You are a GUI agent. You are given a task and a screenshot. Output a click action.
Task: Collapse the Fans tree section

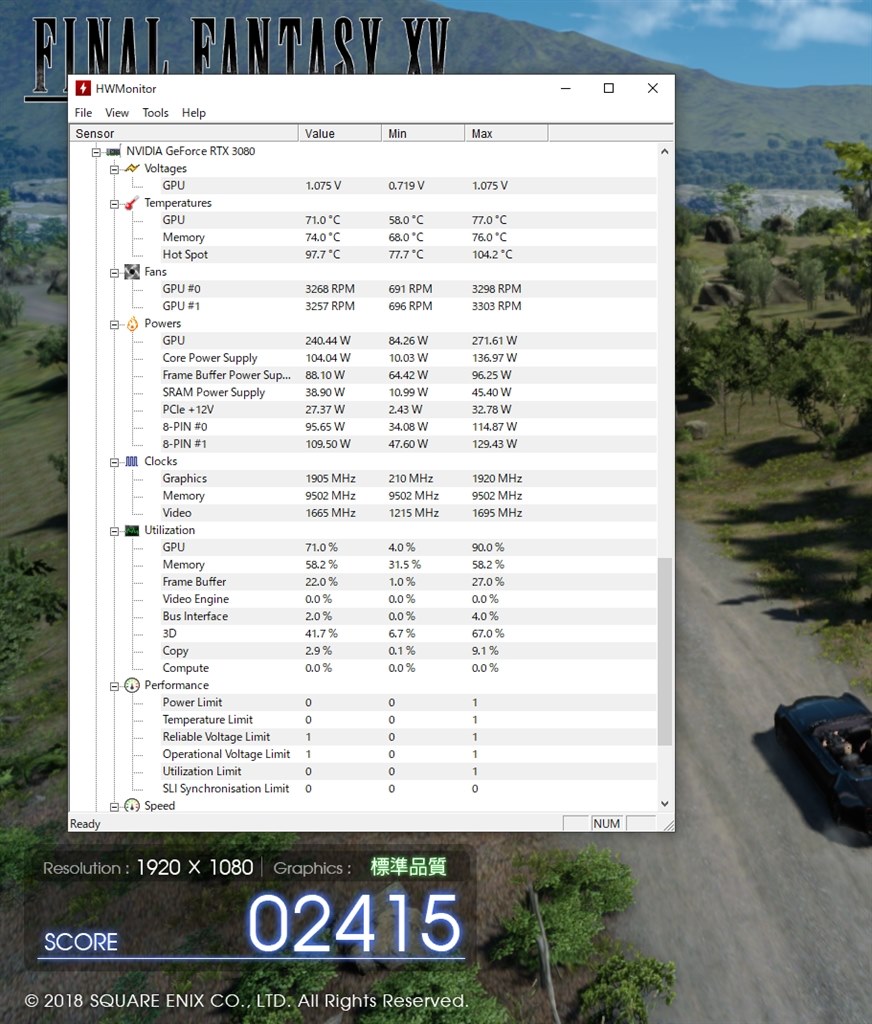(x=114, y=273)
